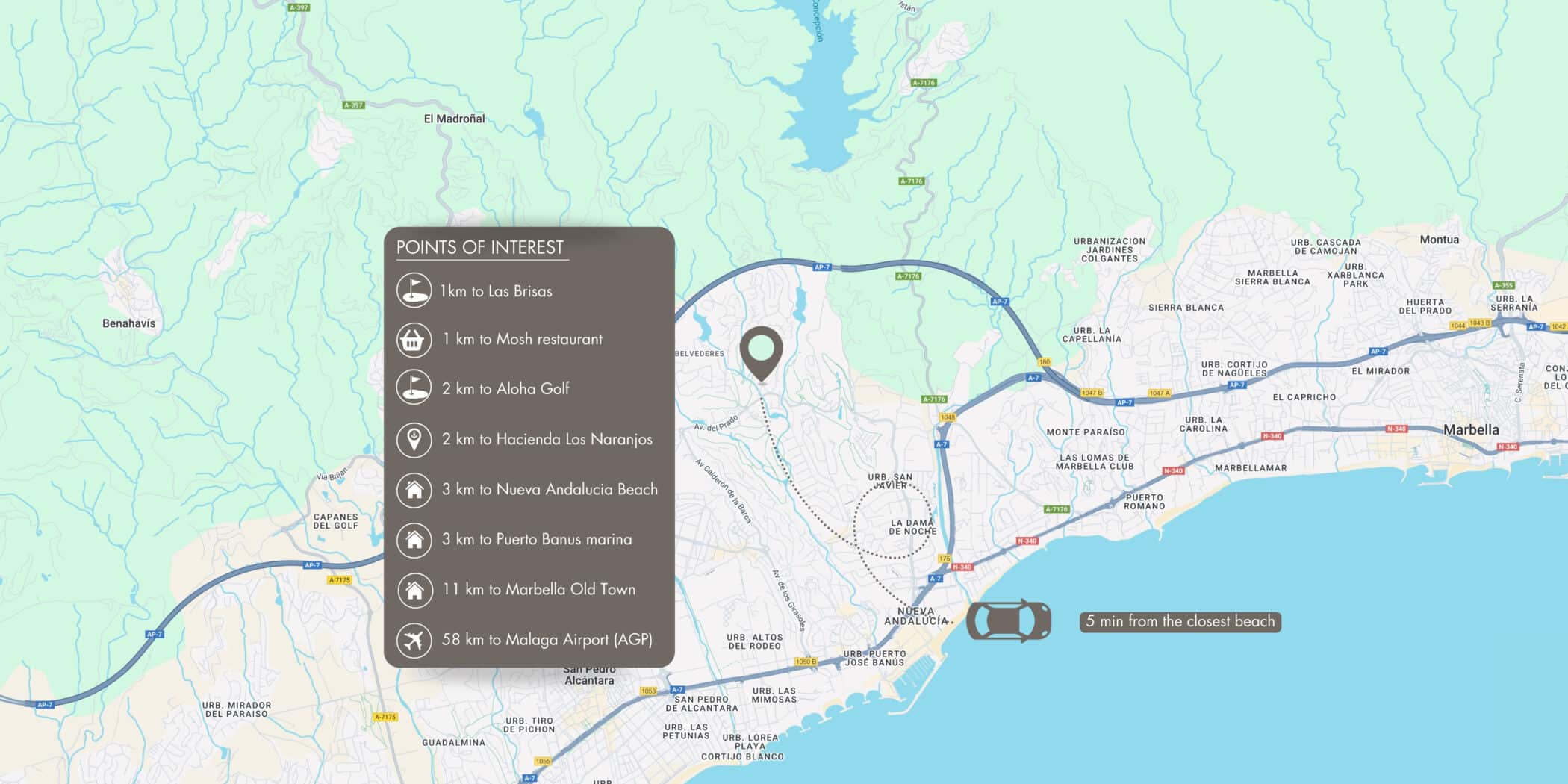Select the shopping basket icon for Mosh restaurant

[x=414, y=340]
